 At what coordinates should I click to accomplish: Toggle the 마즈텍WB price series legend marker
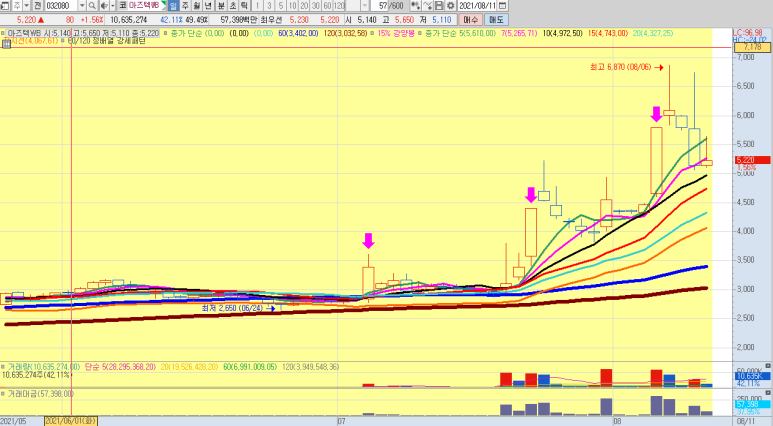3,34
